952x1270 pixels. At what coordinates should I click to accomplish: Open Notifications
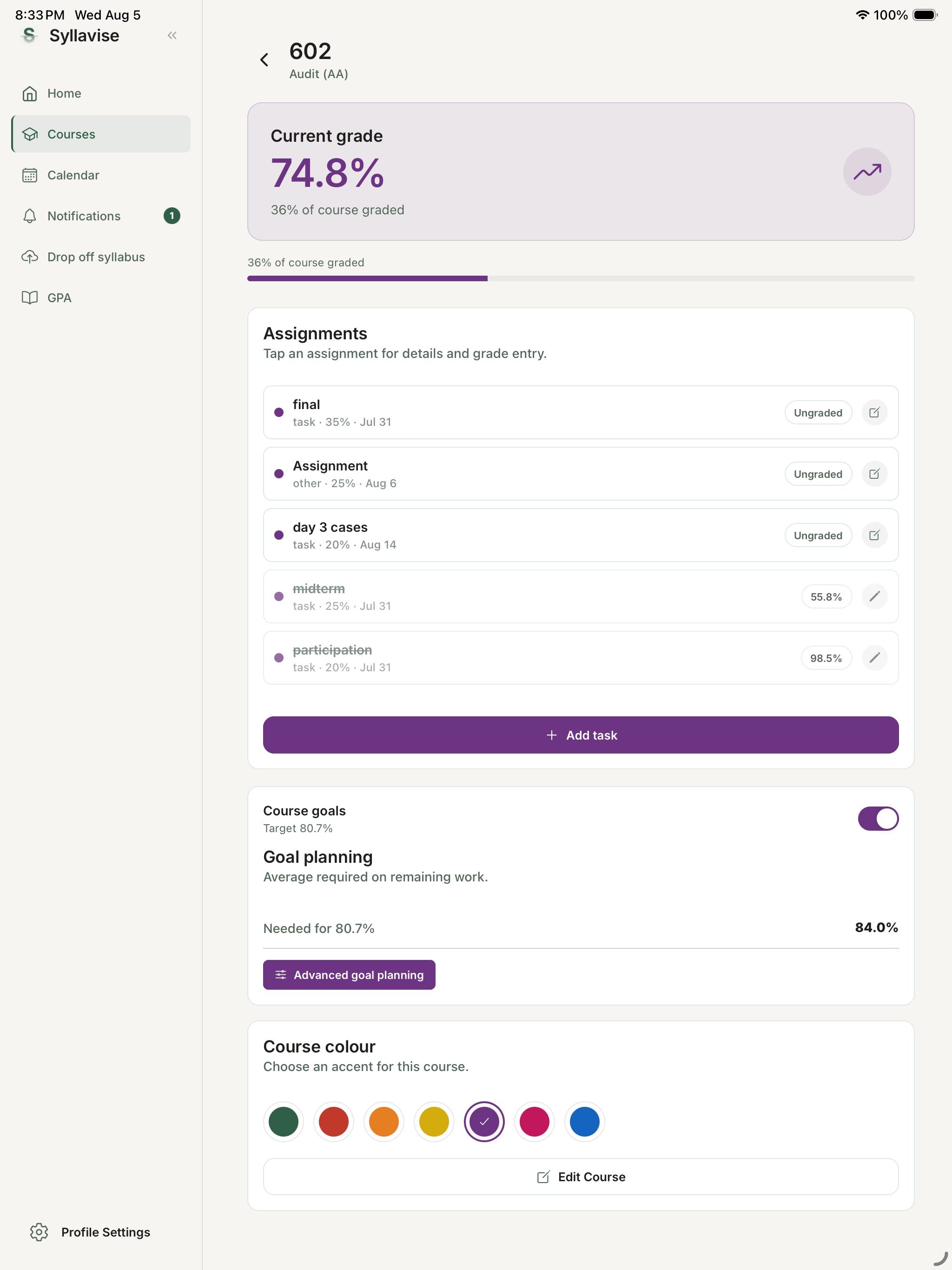click(x=101, y=216)
